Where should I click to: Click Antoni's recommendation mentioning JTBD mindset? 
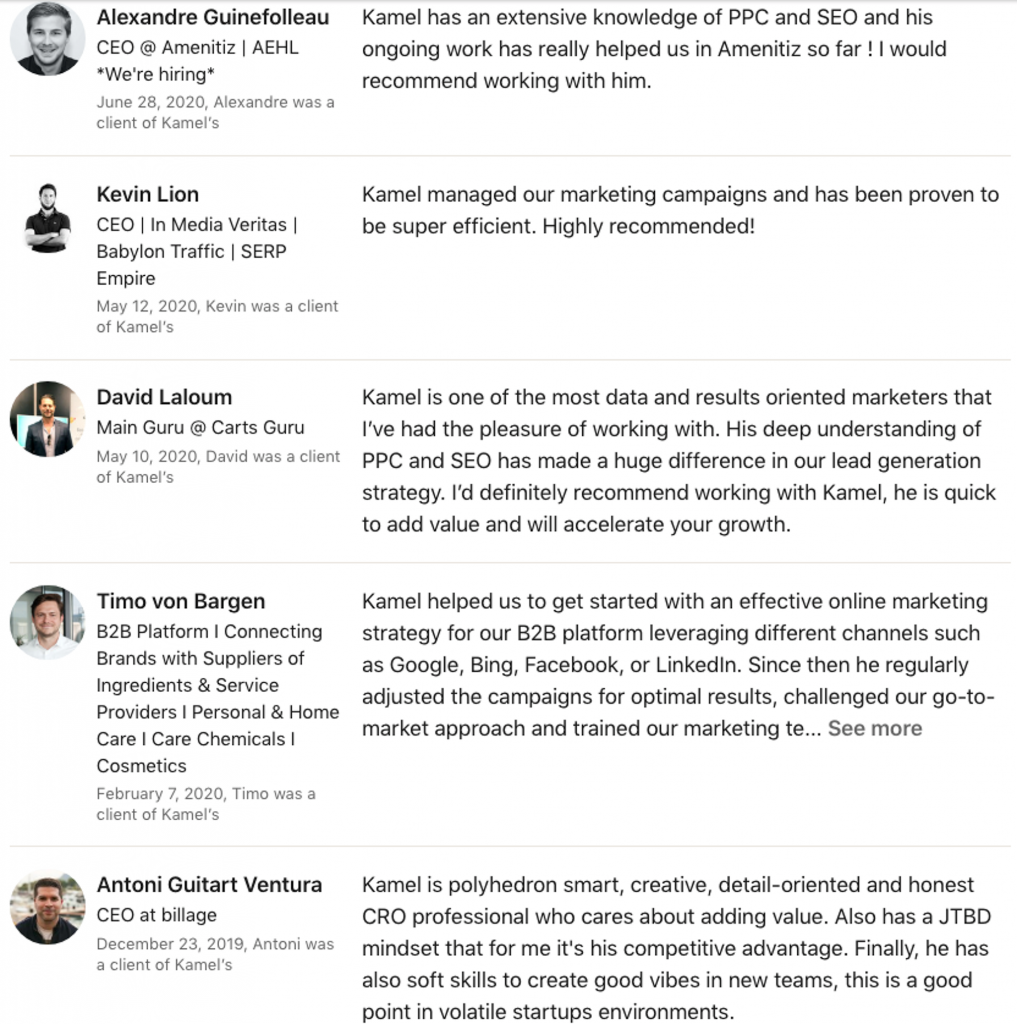click(x=677, y=948)
